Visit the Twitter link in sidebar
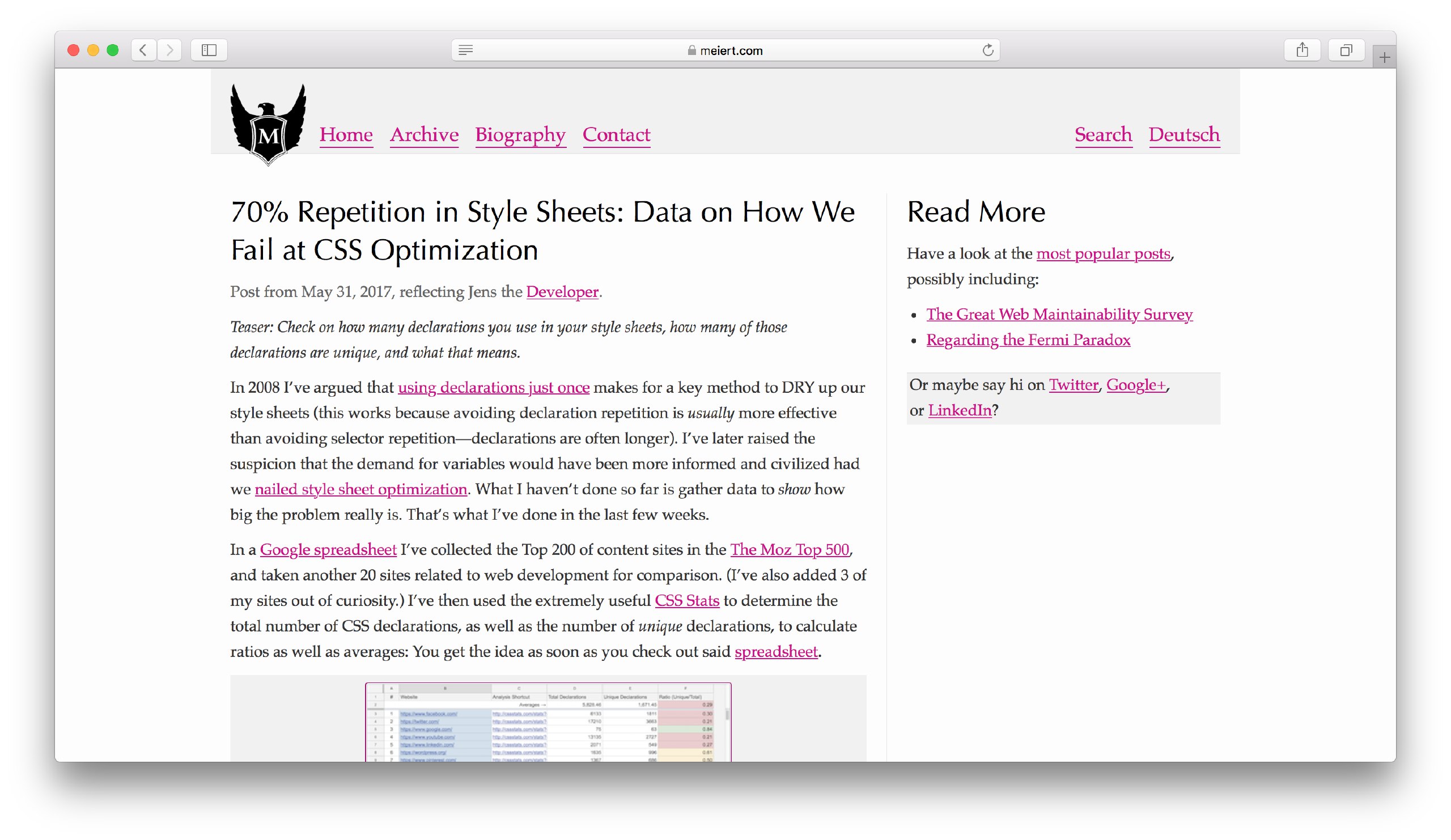 tap(1074, 385)
